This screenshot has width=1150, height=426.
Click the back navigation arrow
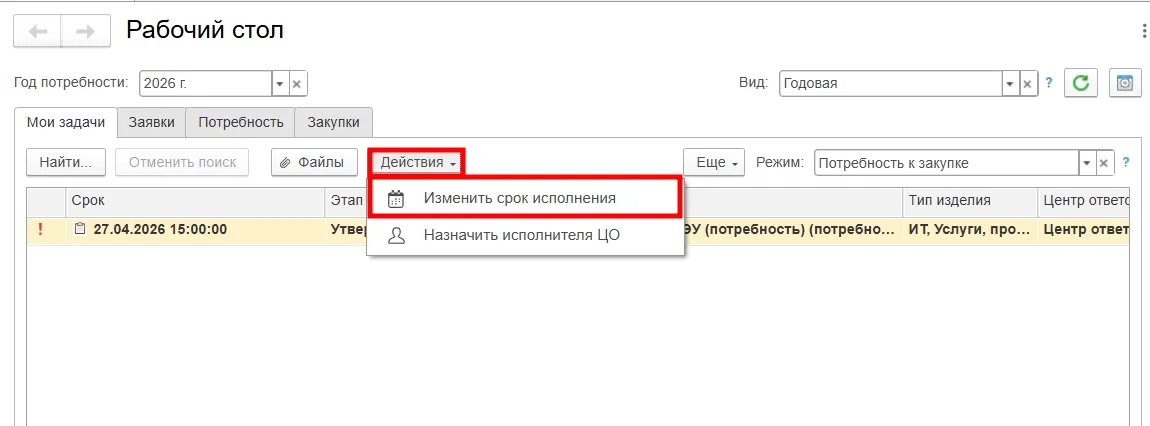pos(37,32)
